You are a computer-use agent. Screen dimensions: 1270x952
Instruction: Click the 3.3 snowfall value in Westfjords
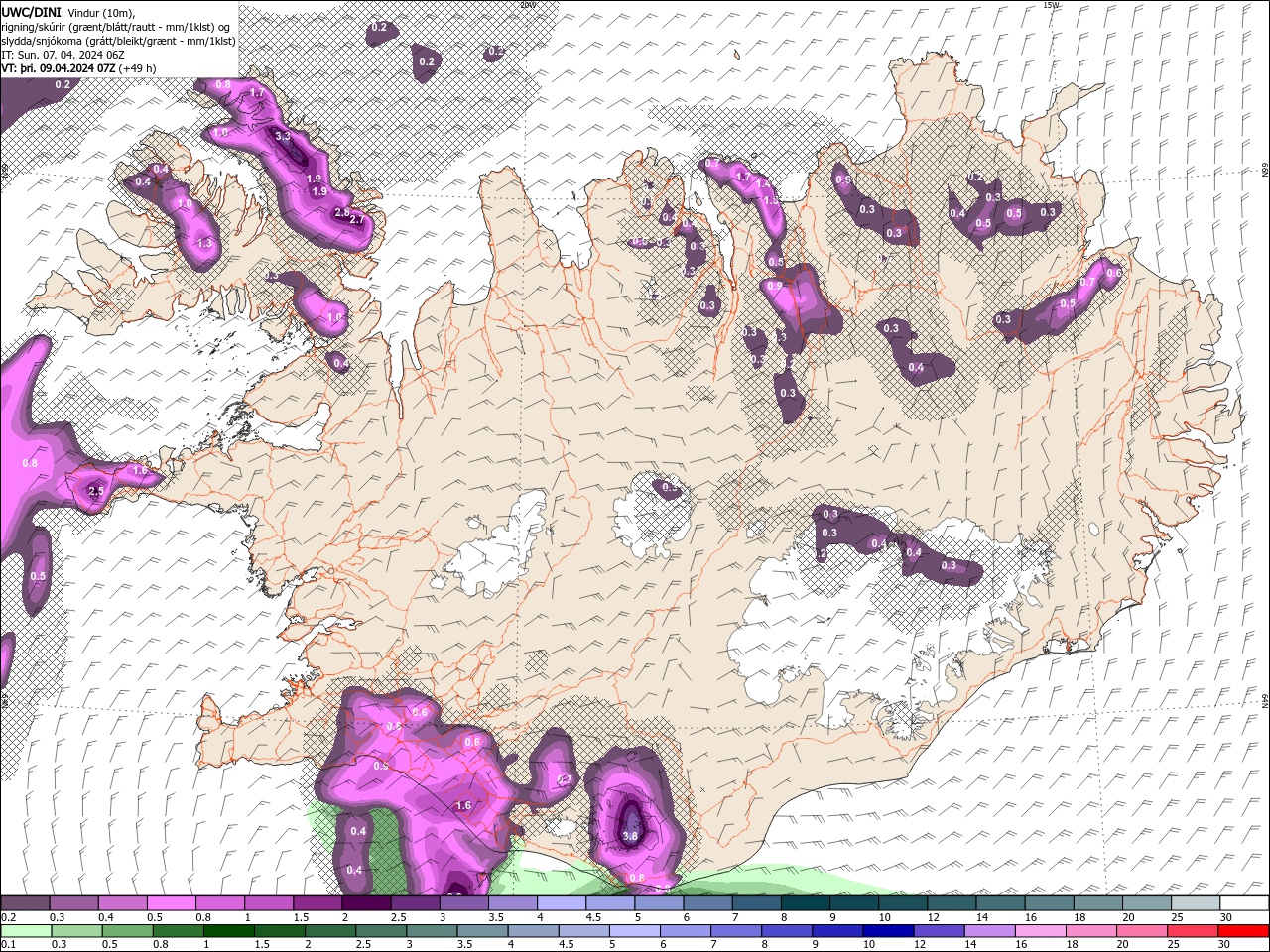(283, 136)
